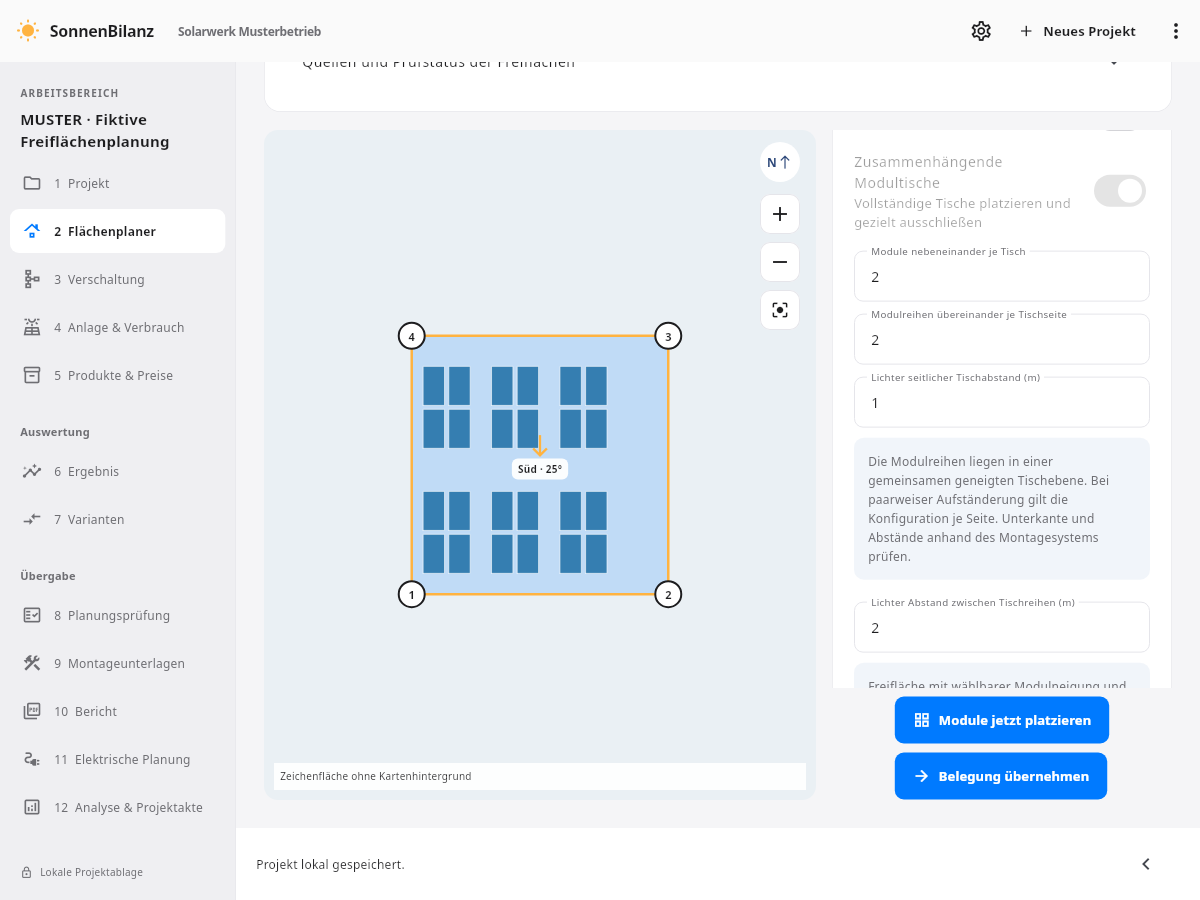The image size is (1200, 900).
Task: Open 8 Planungsprüfung checklist
Action: coord(117,615)
